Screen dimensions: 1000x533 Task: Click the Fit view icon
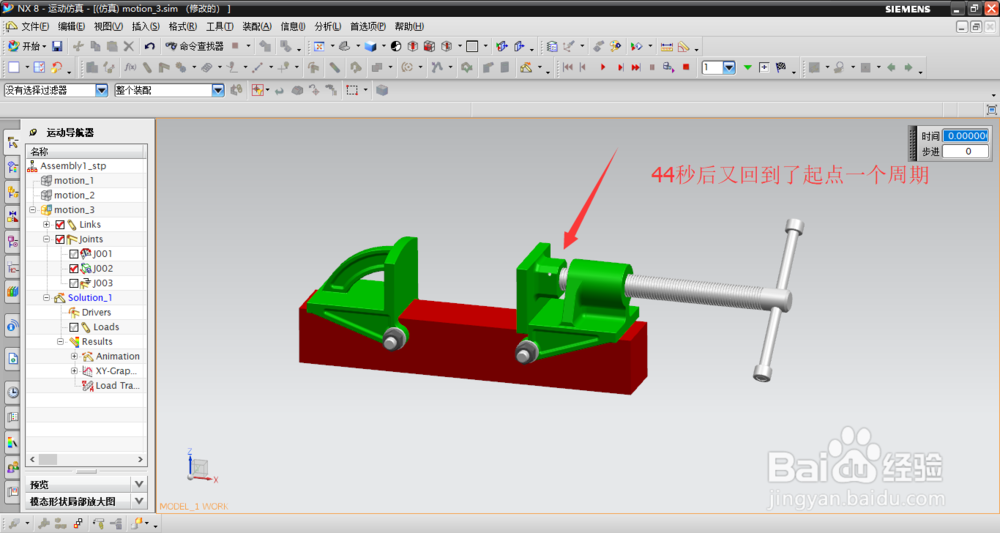tap(319, 46)
